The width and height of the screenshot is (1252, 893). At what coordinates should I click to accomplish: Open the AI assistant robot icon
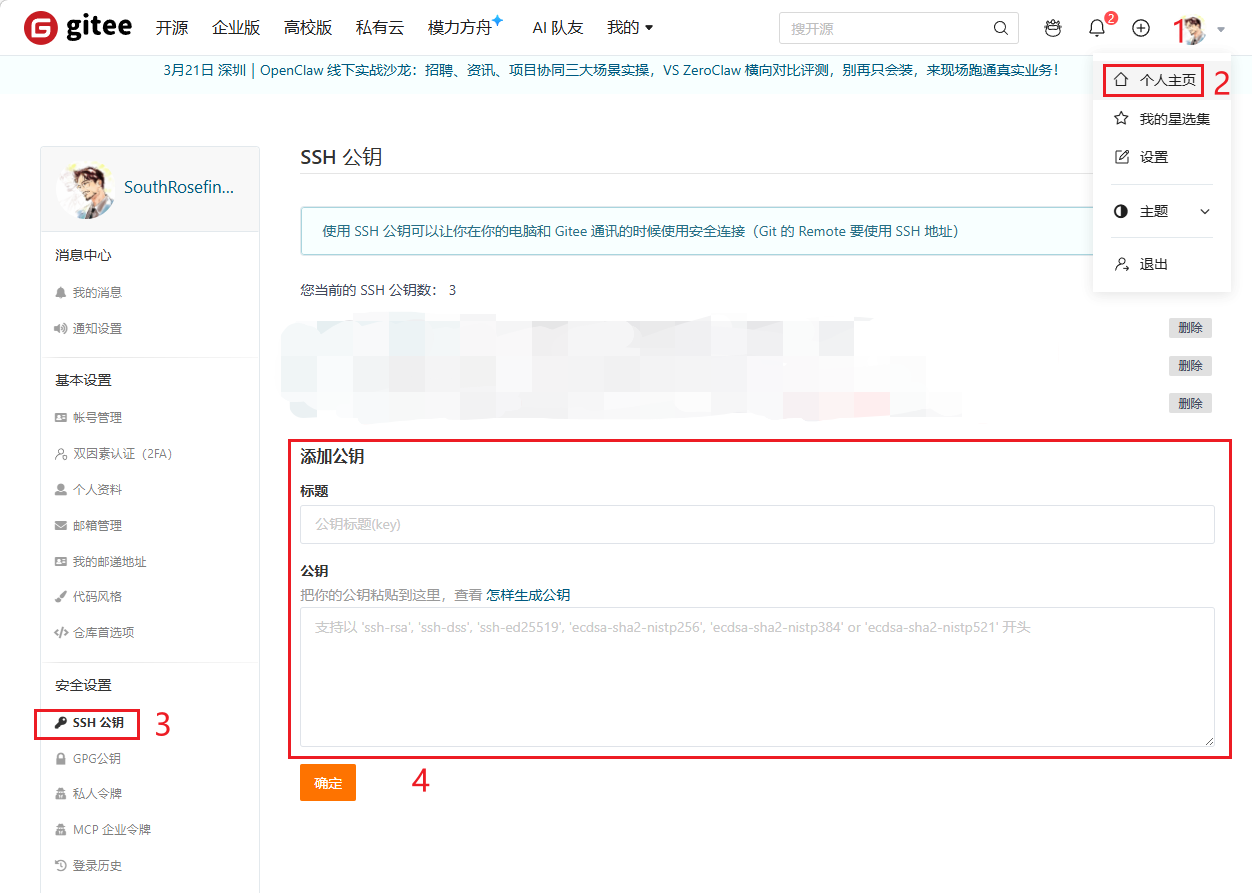(x=1052, y=28)
